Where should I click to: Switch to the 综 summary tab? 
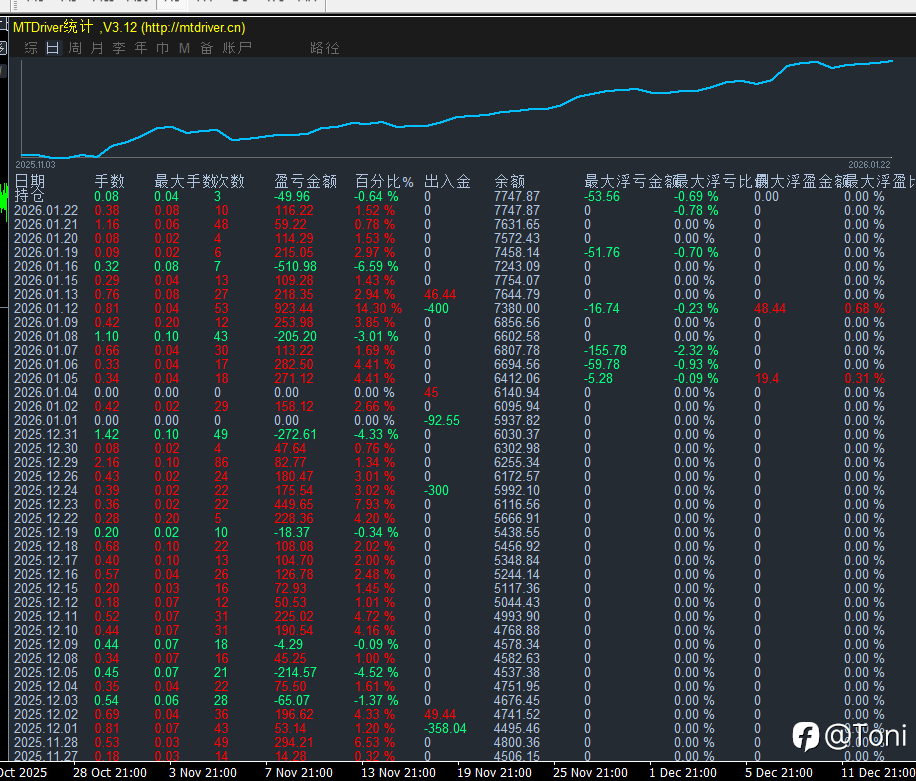point(31,48)
